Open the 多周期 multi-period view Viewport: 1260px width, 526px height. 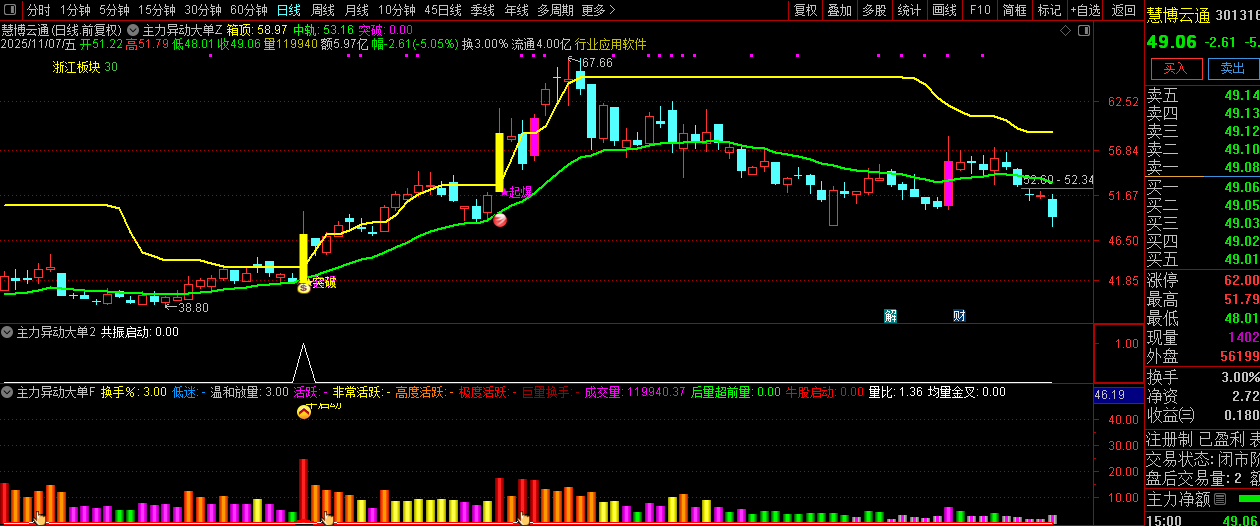[555, 10]
